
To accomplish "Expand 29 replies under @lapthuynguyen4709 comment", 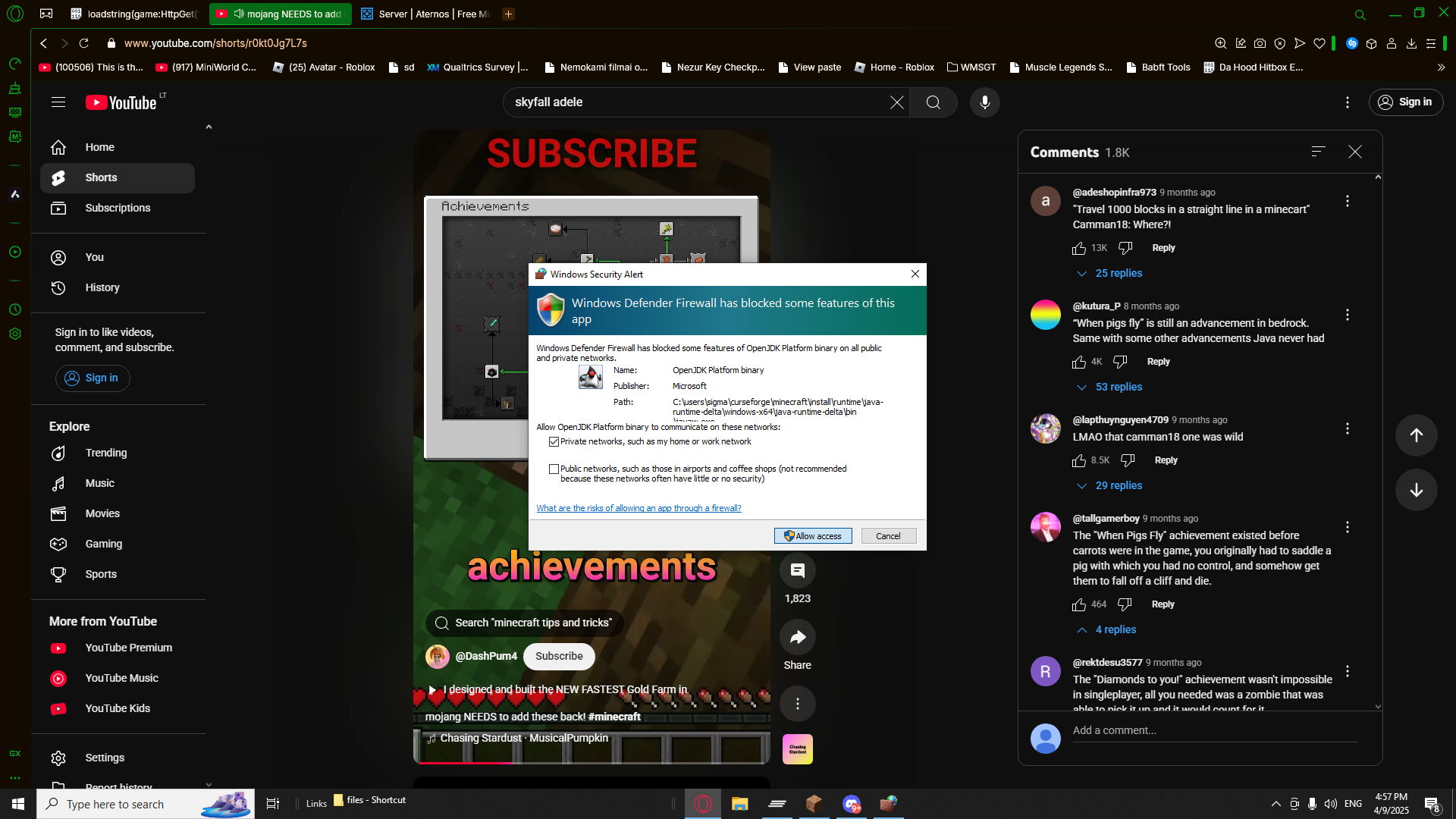I will pyautogui.click(x=1109, y=485).
